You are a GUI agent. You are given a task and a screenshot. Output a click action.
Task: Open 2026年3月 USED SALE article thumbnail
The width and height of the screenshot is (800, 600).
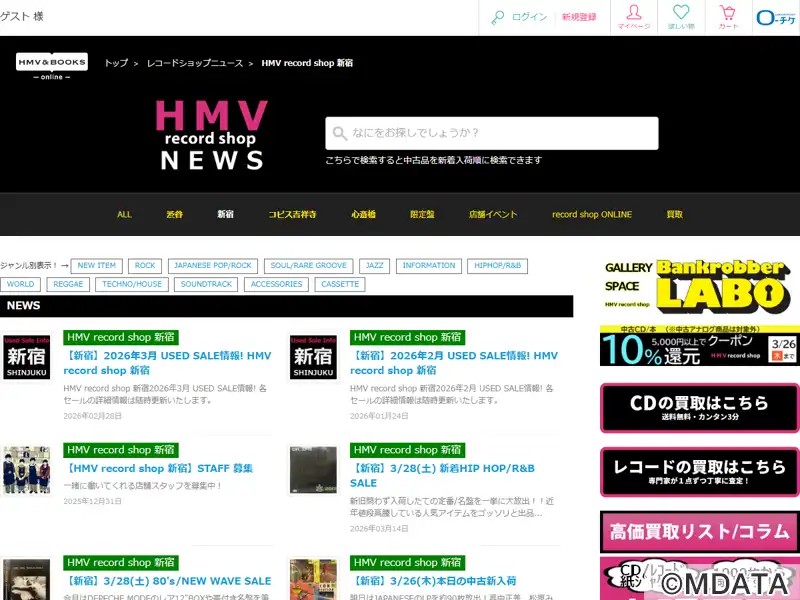[x=27, y=357]
